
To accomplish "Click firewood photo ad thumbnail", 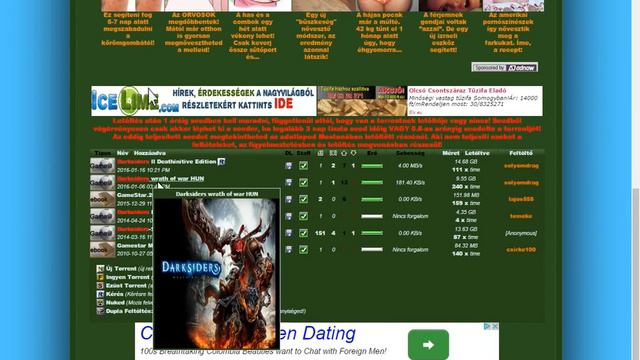I will click(x=362, y=101).
